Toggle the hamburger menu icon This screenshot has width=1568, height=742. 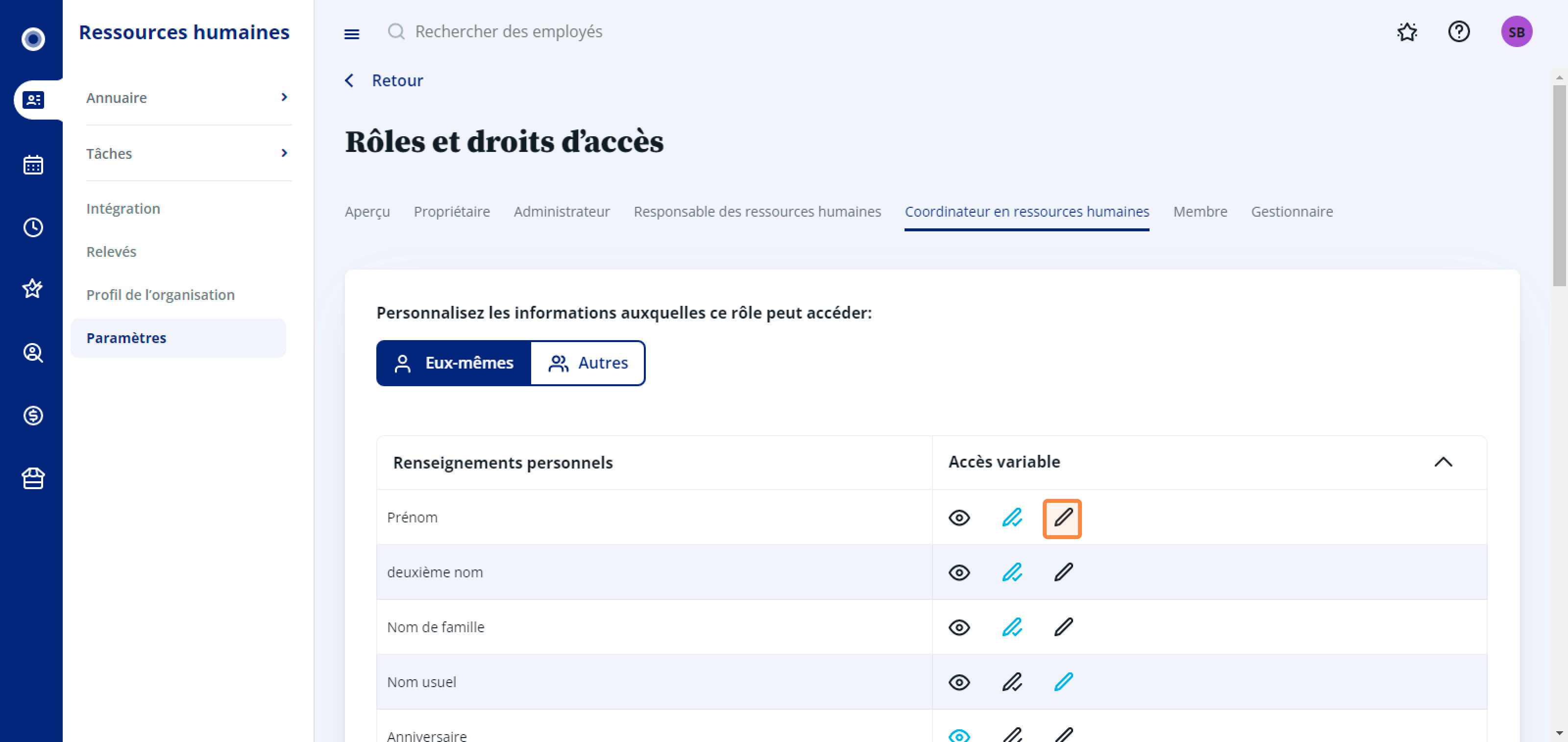coord(351,33)
